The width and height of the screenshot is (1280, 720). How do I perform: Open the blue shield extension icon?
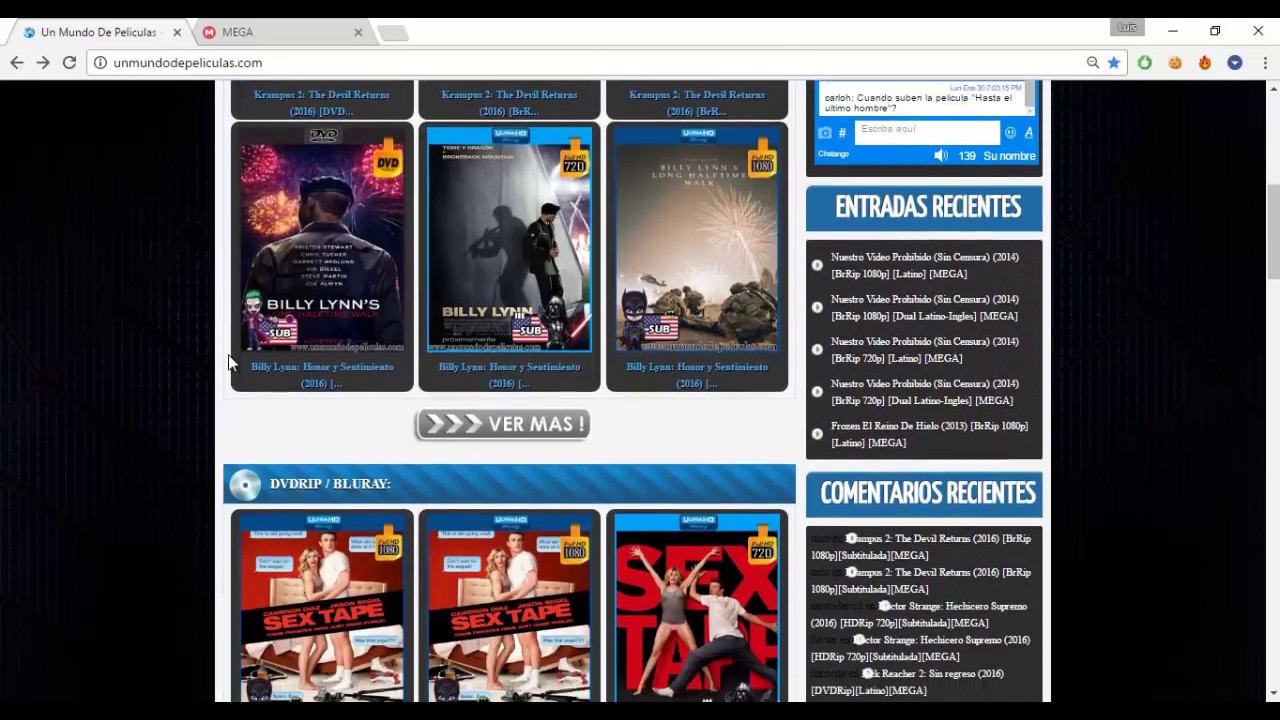[1235, 62]
